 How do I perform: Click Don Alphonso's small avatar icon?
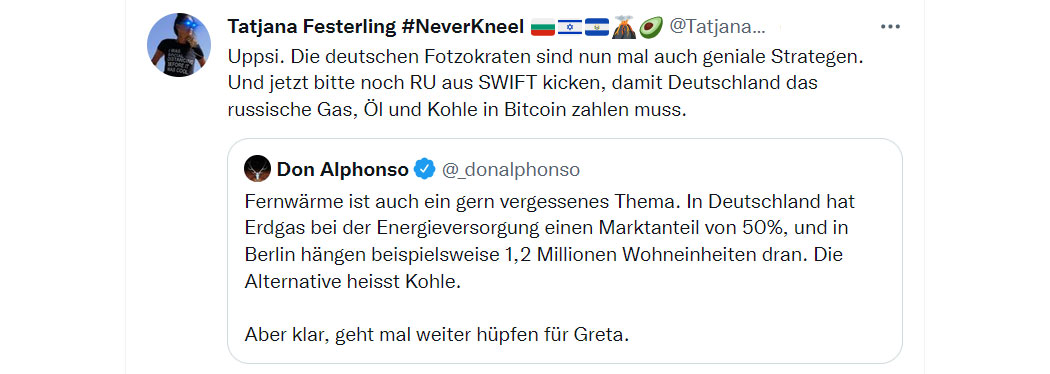pyautogui.click(x=257, y=169)
